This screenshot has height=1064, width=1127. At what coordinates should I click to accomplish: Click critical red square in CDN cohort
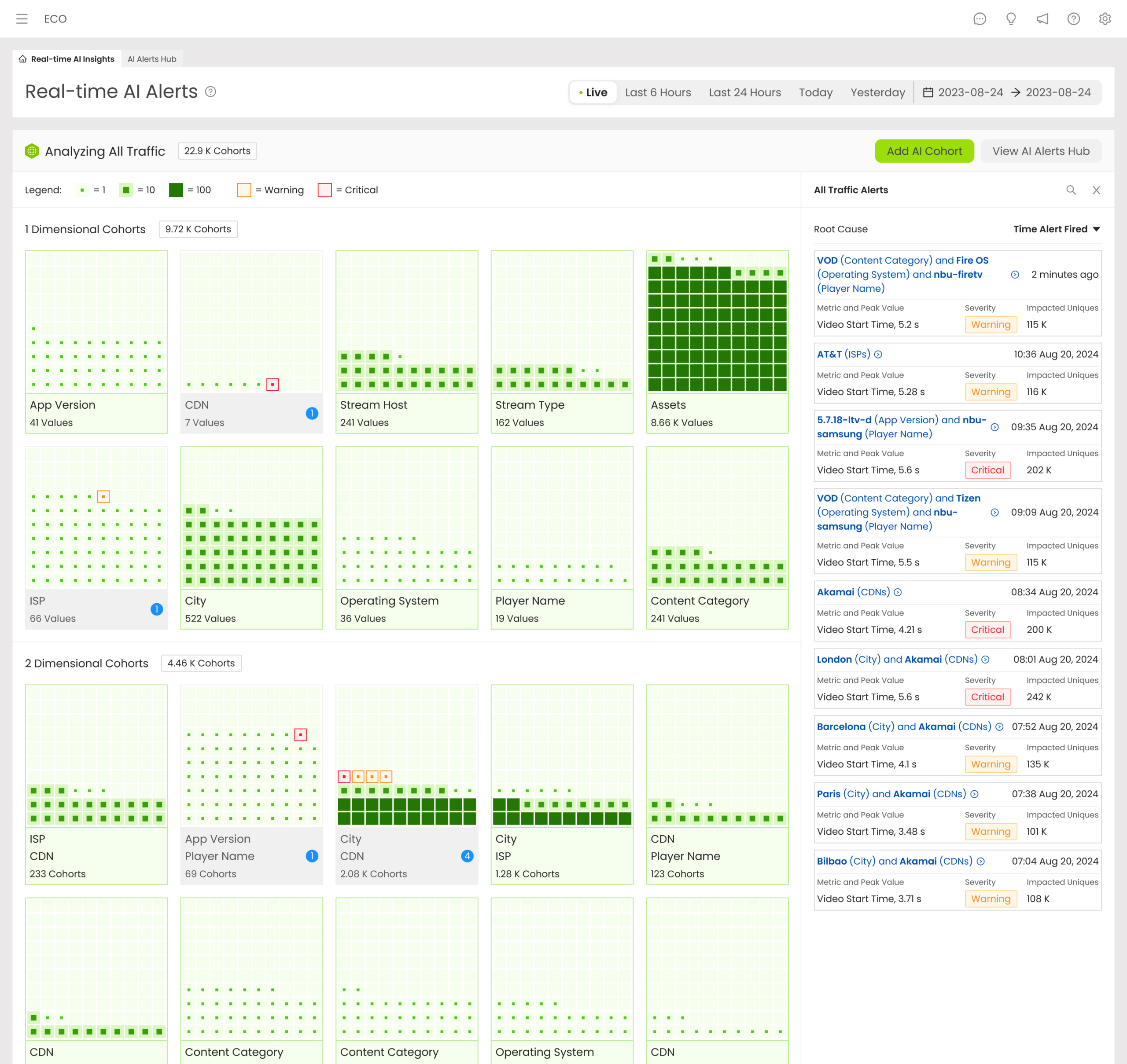coord(273,385)
